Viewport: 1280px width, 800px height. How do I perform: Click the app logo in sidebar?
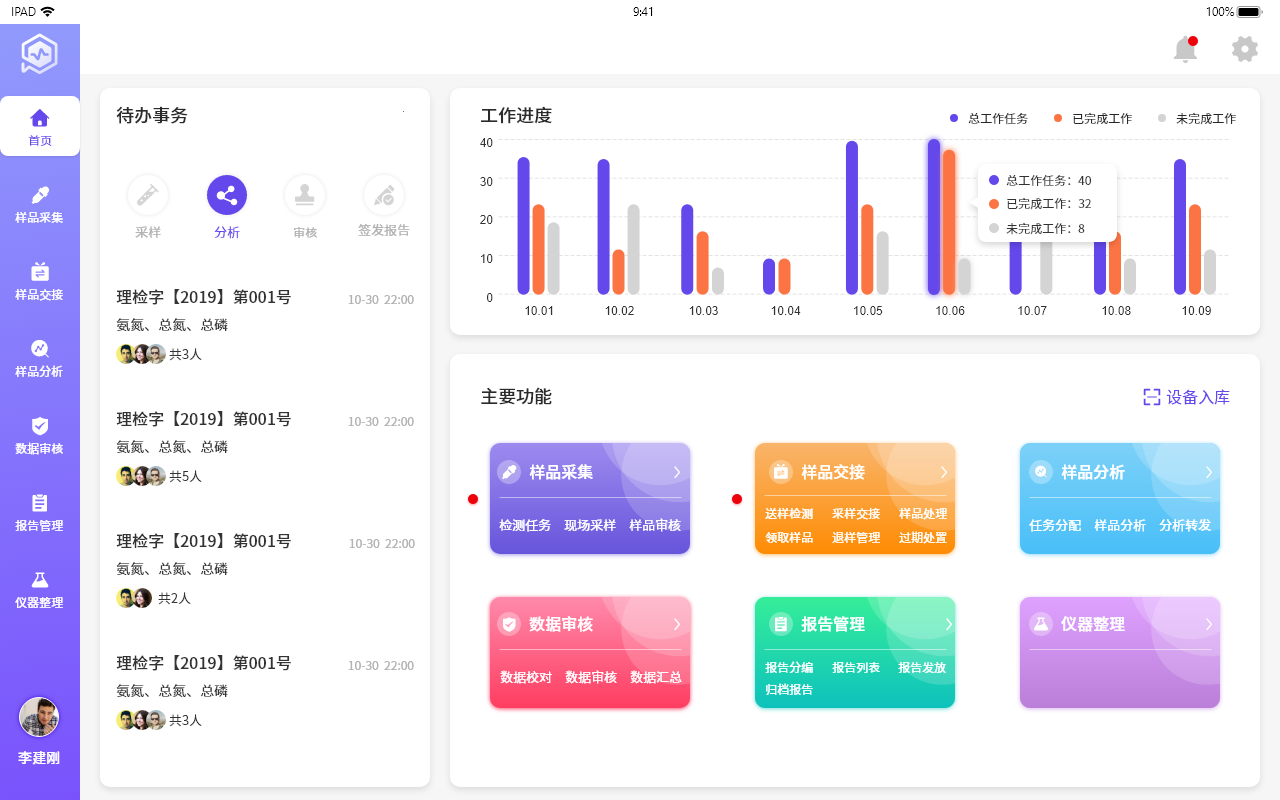pyautogui.click(x=40, y=54)
